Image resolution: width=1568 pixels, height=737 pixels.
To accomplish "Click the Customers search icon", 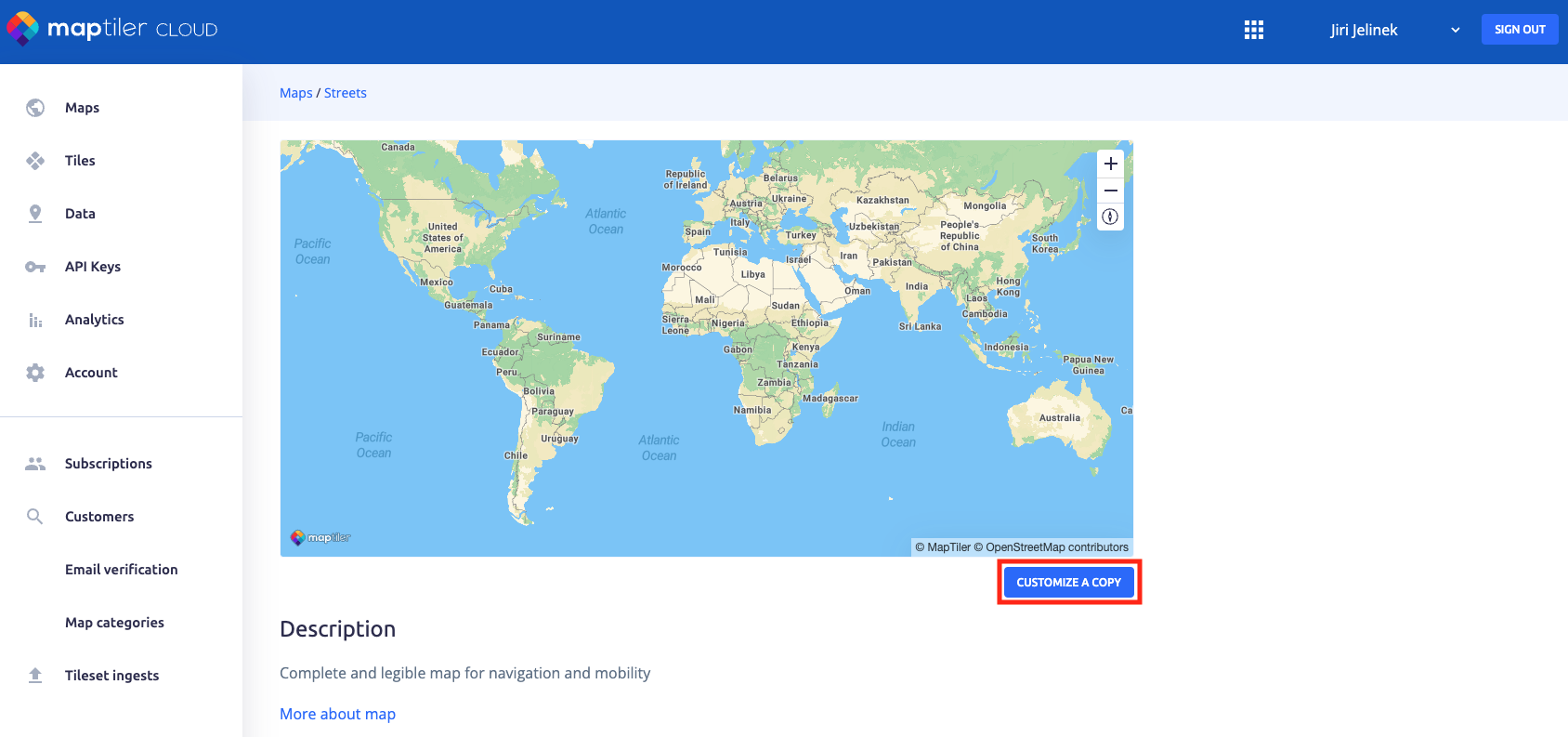I will [35, 517].
